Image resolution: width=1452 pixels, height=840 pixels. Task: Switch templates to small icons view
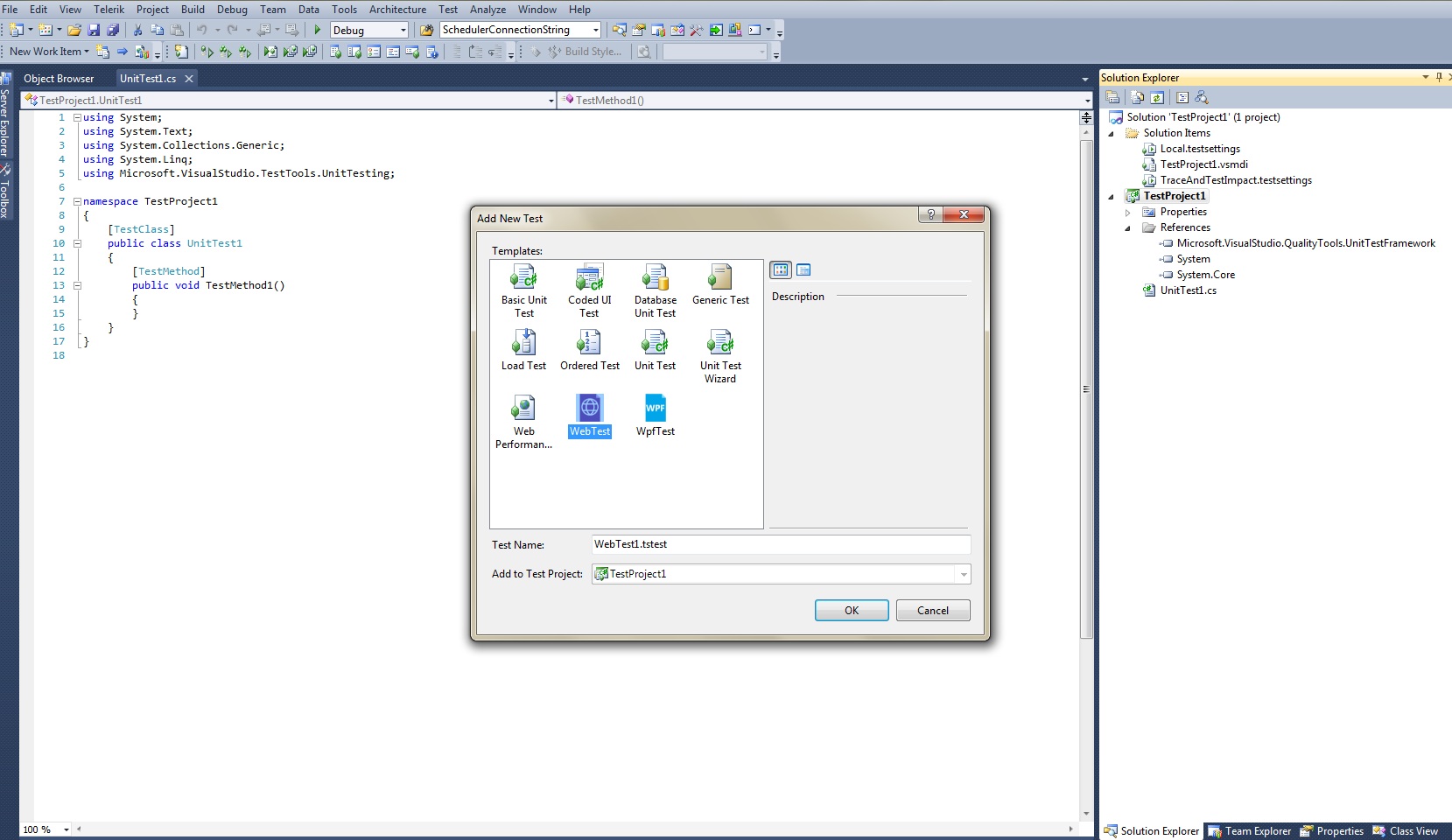[x=803, y=269]
